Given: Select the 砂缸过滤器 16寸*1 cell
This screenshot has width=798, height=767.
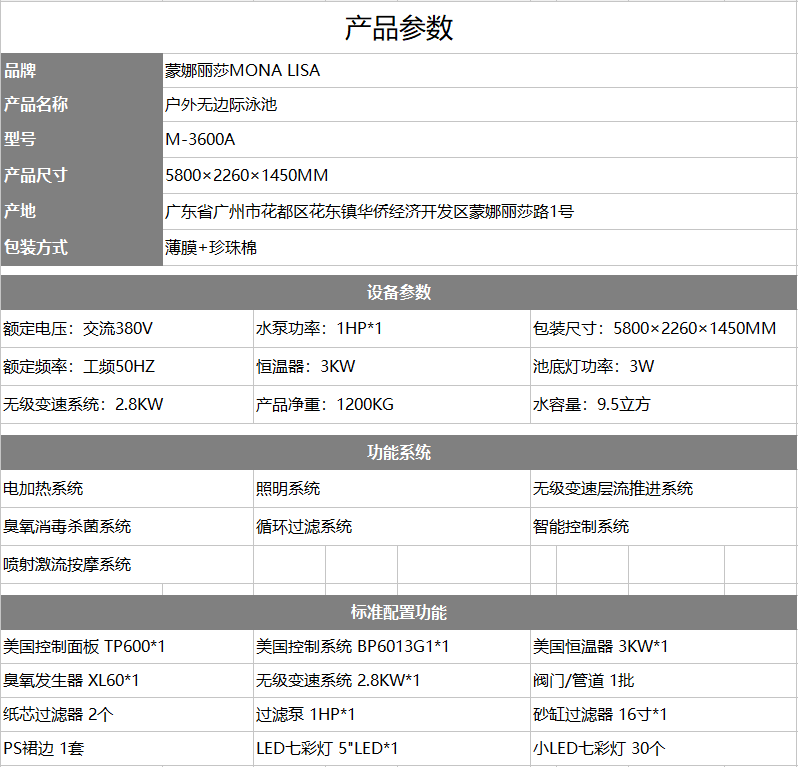Looking at the screenshot, I should [x=662, y=714].
